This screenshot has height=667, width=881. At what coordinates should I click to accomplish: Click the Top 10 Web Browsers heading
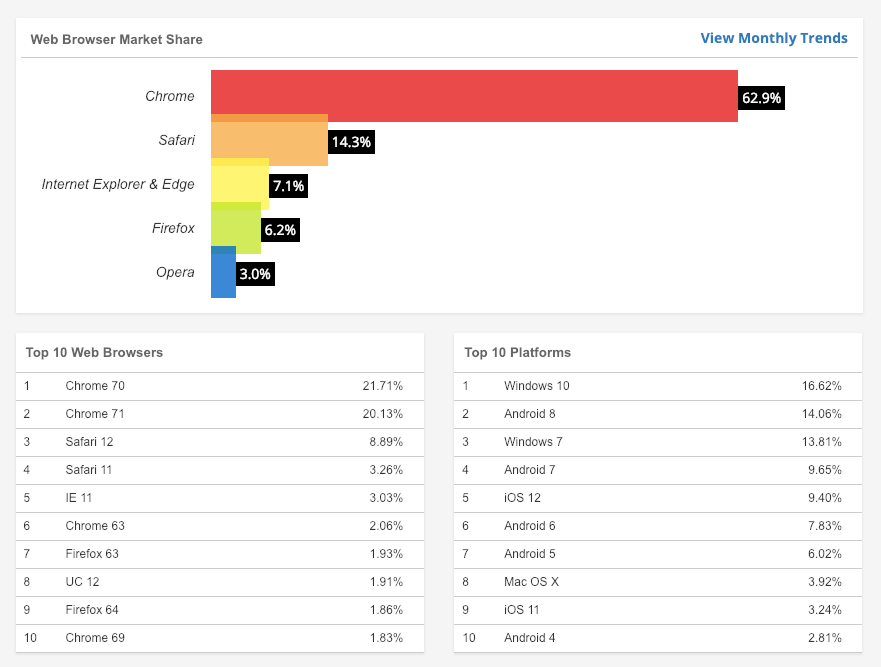(x=94, y=352)
